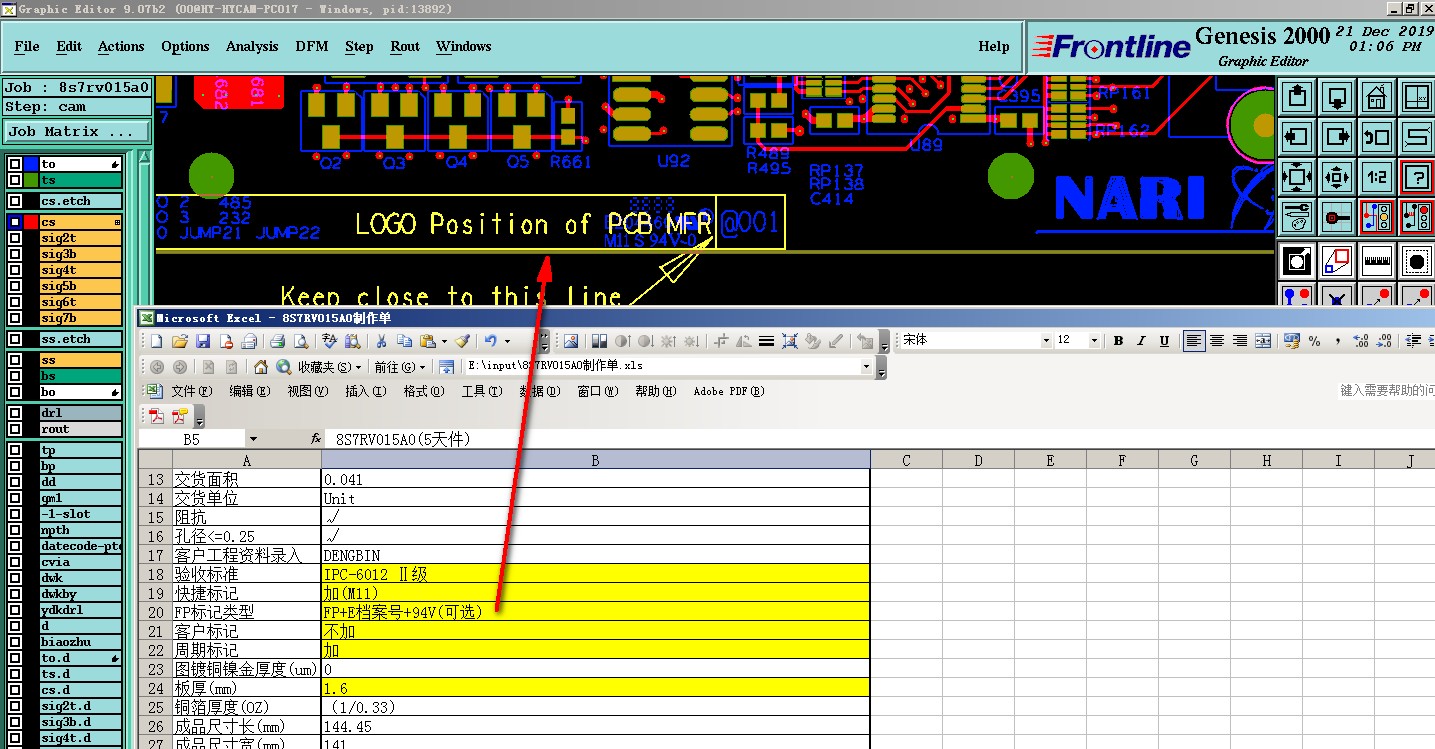Viewport: 1435px width, 749px height.
Task: Toggle checkbox for layer rout
Action: [x=14, y=429]
